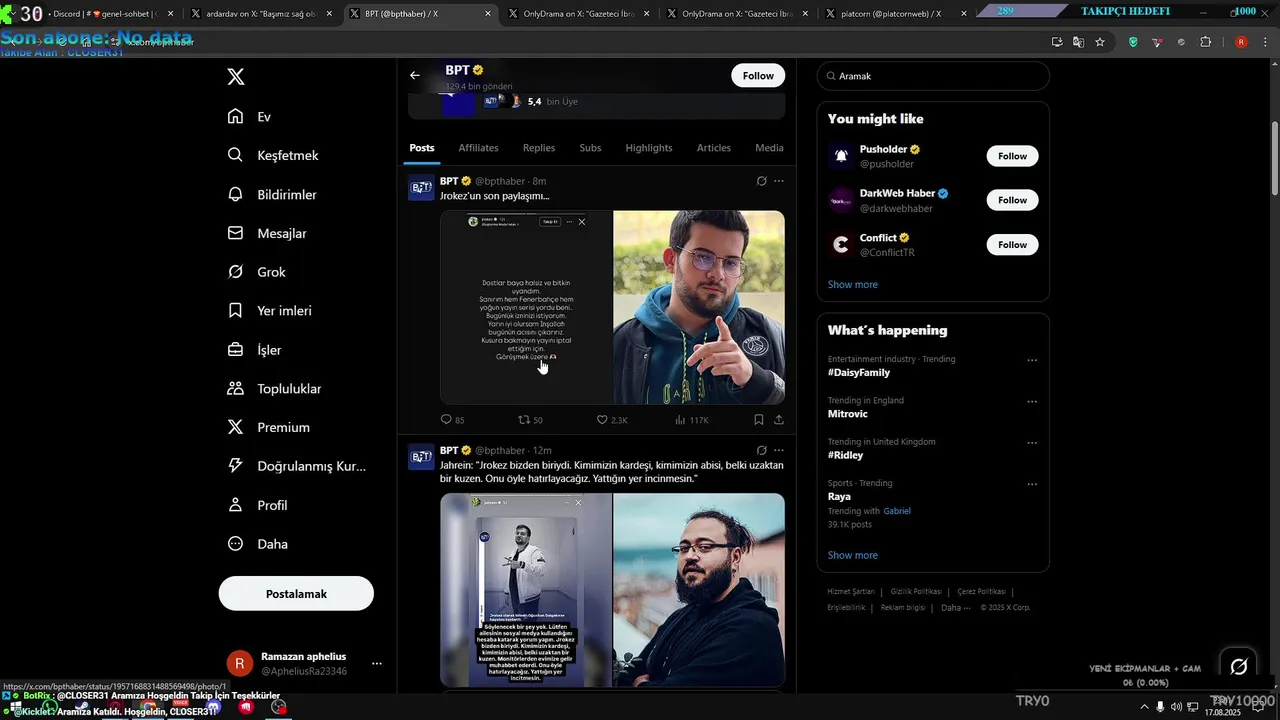Image resolution: width=1280 pixels, height=720 pixels.
Task: Open more menu on 8m BPT post
Action: coord(779,181)
